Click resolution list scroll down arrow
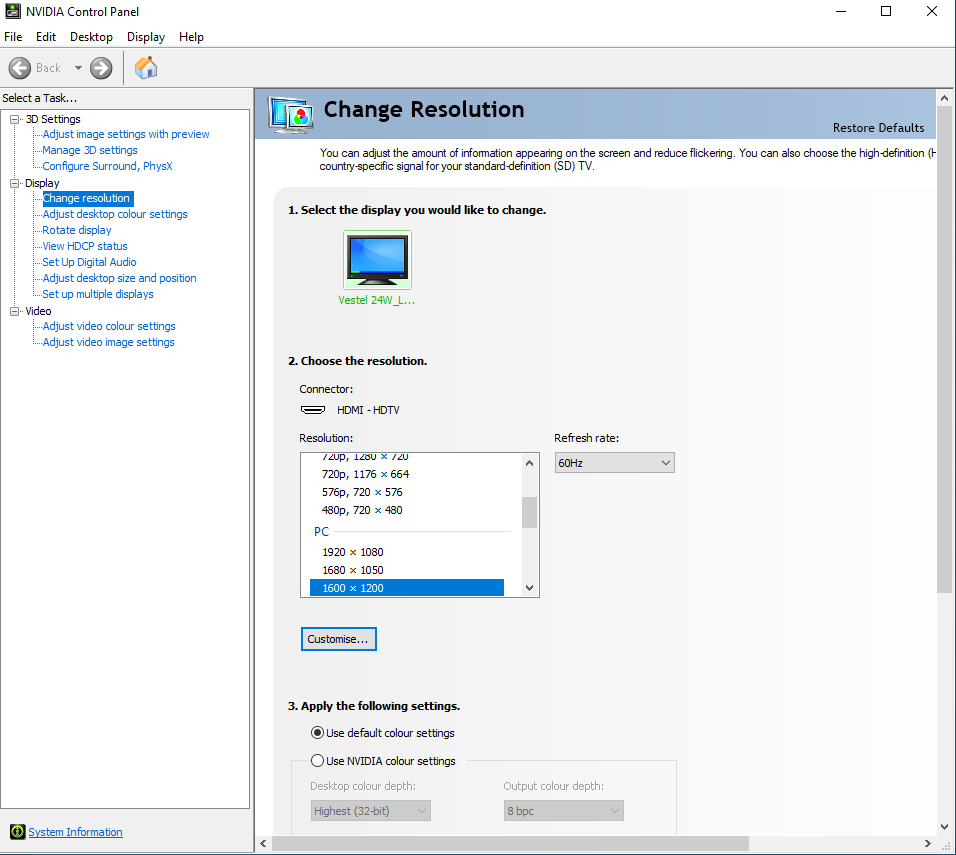Image resolution: width=956 pixels, height=855 pixels. point(529,588)
